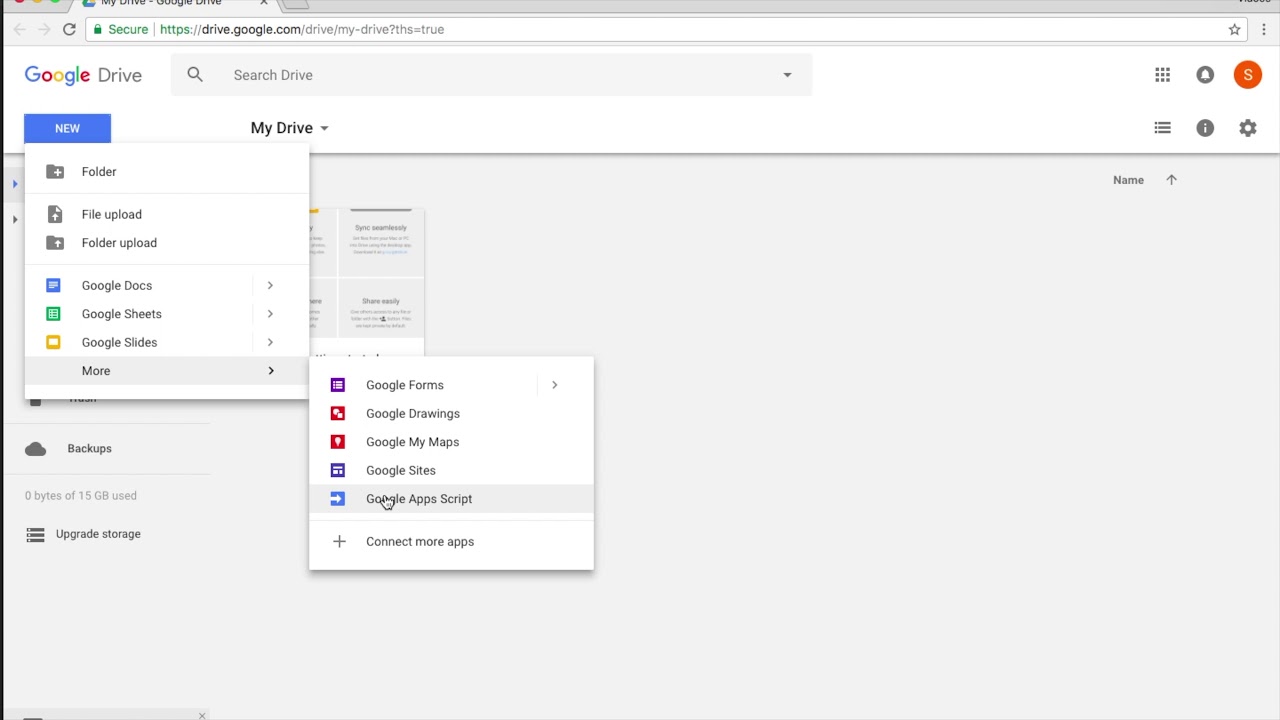Click the Google Drawings icon
This screenshot has height=720, width=1280.
click(x=338, y=413)
